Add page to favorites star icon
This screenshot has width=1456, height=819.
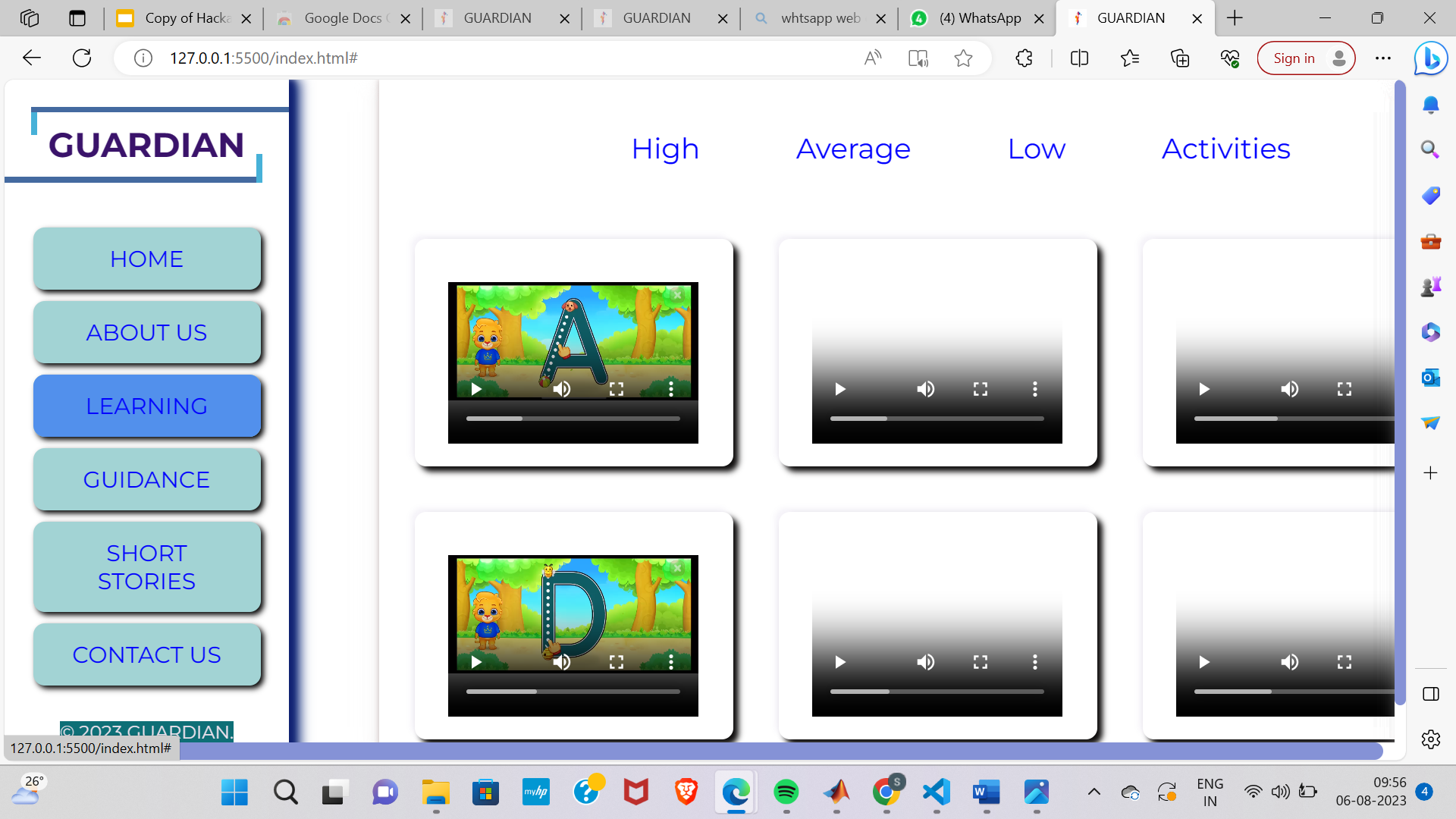tap(963, 58)
